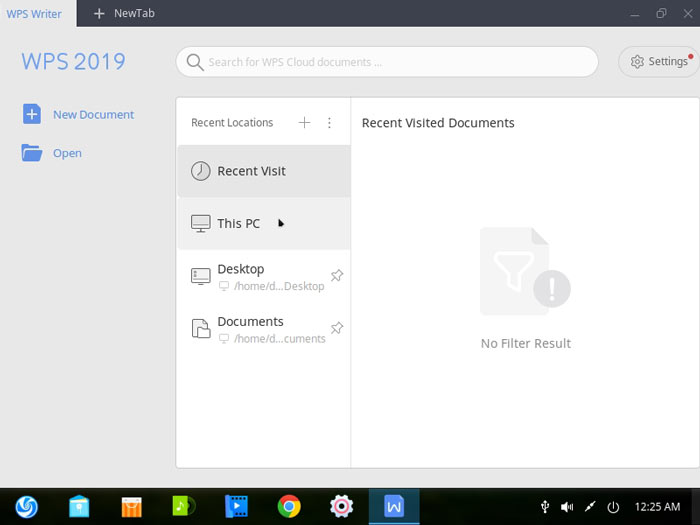
Task: Open the file manager dock icon
Action: coord(79,507)
